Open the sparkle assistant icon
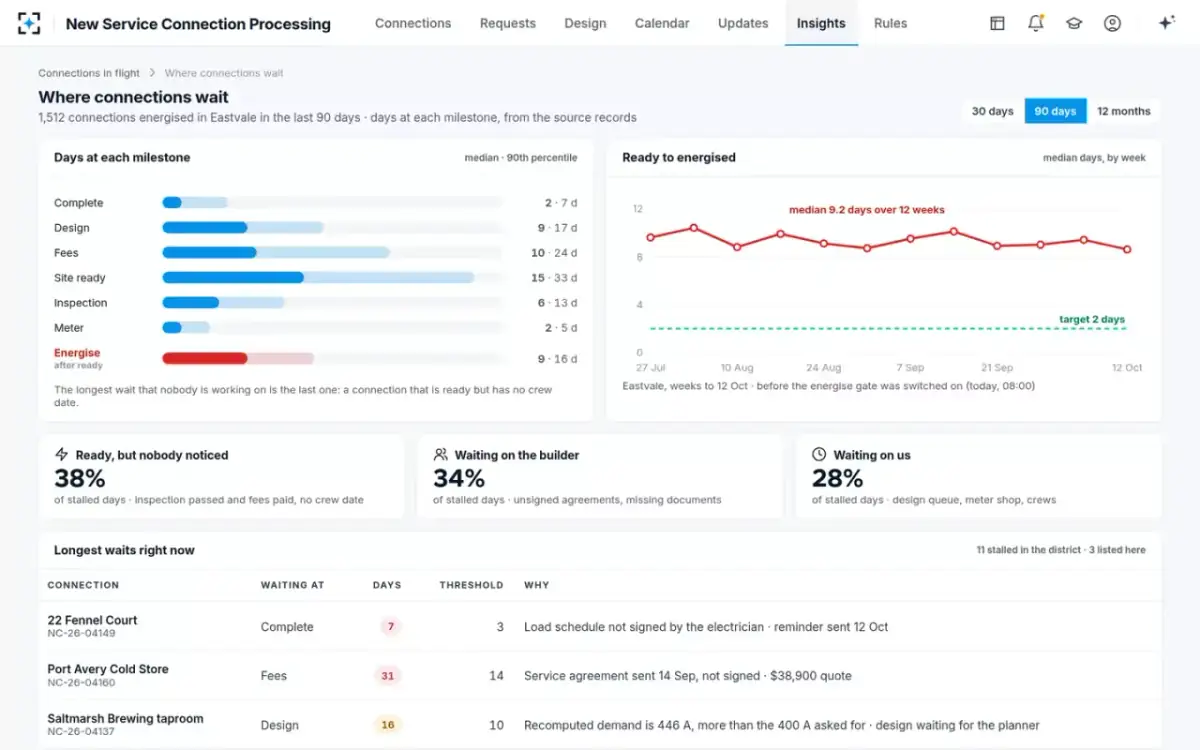 click(1166, 23)
